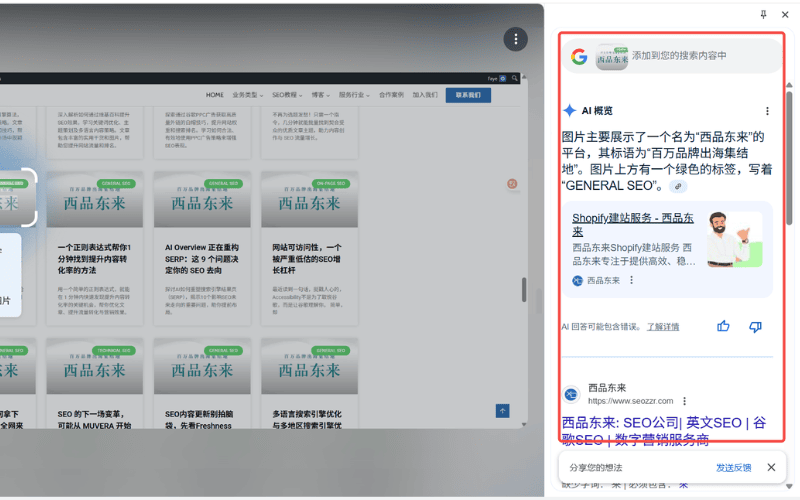Open 加入我们 navigation item

425,95
